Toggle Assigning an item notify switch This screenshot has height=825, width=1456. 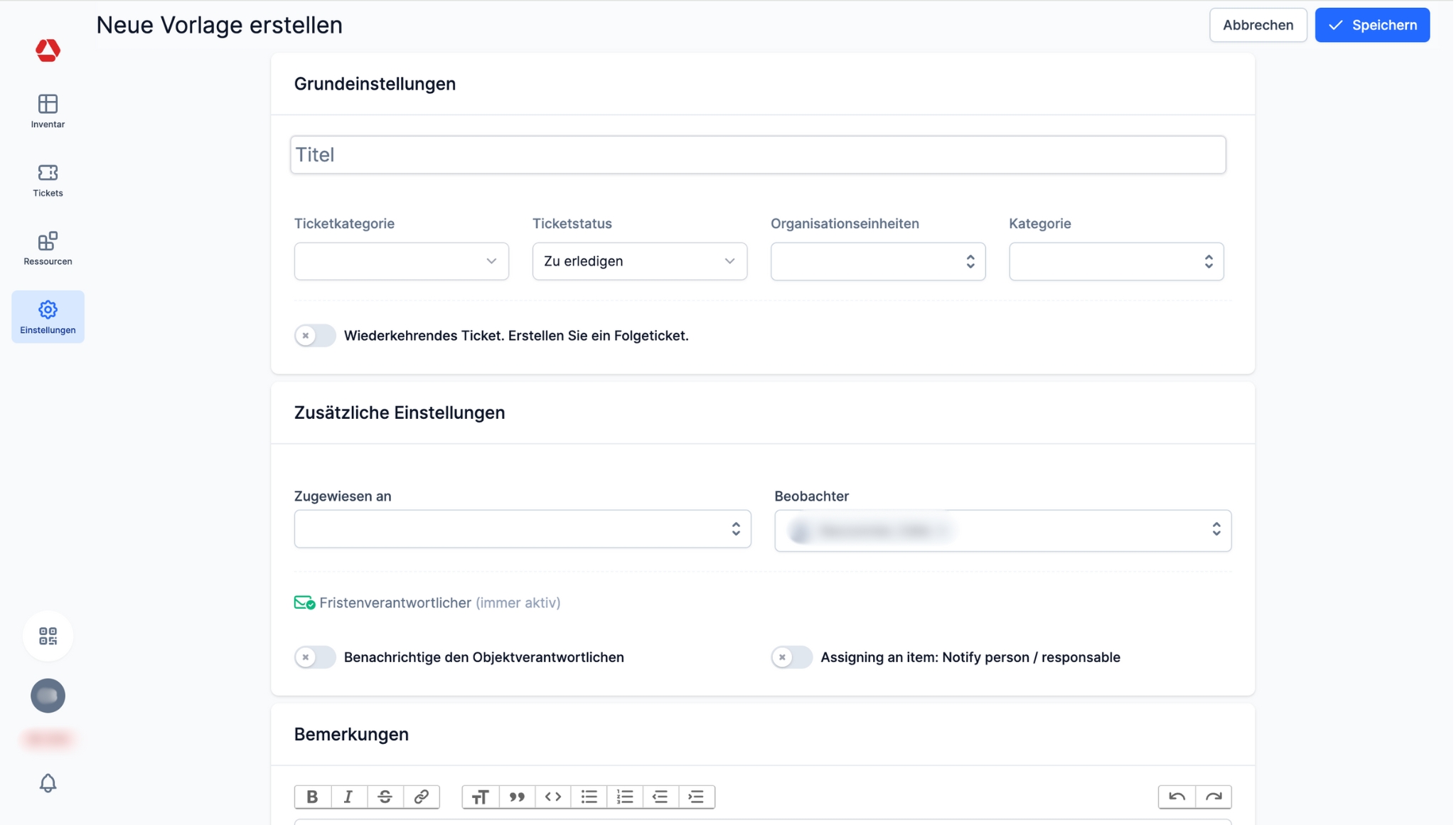click(x=791, y=657)
